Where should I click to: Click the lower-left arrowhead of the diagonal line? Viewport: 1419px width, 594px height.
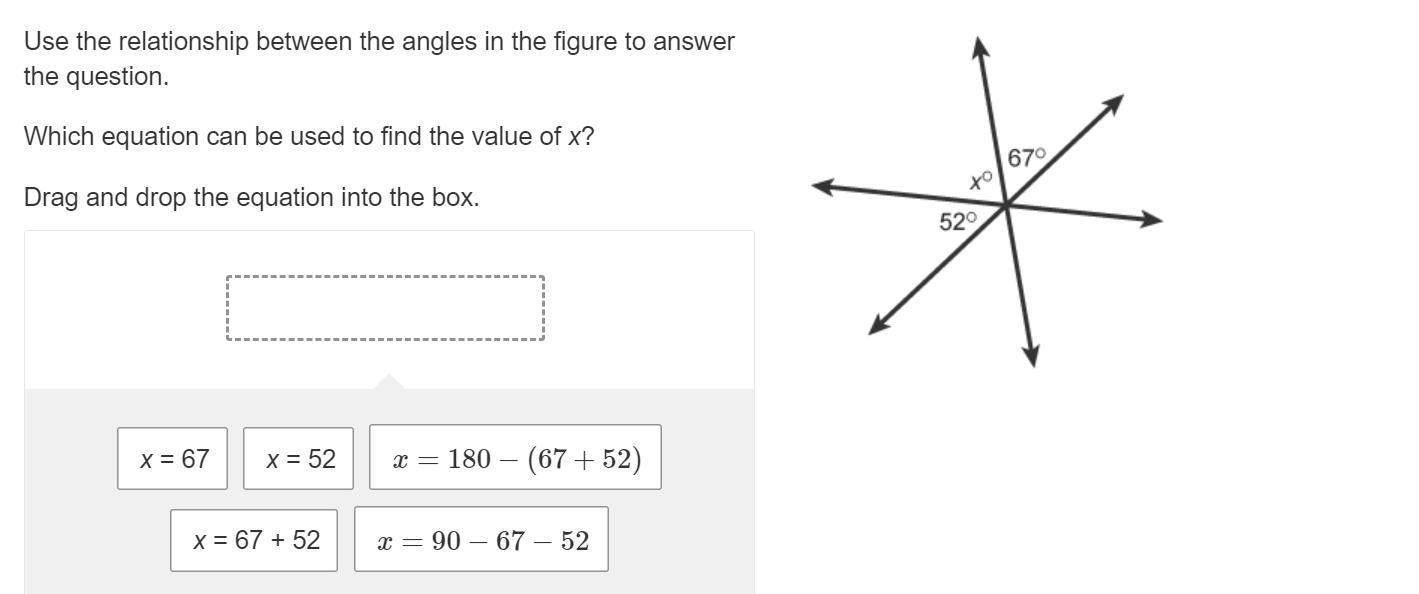tap(877, 326)
